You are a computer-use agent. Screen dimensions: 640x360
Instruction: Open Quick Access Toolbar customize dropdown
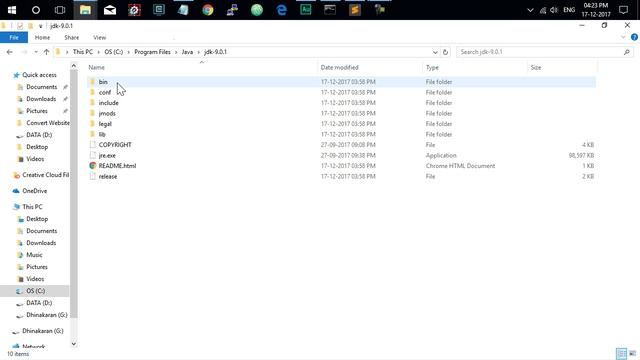click(x=40, y=26)
